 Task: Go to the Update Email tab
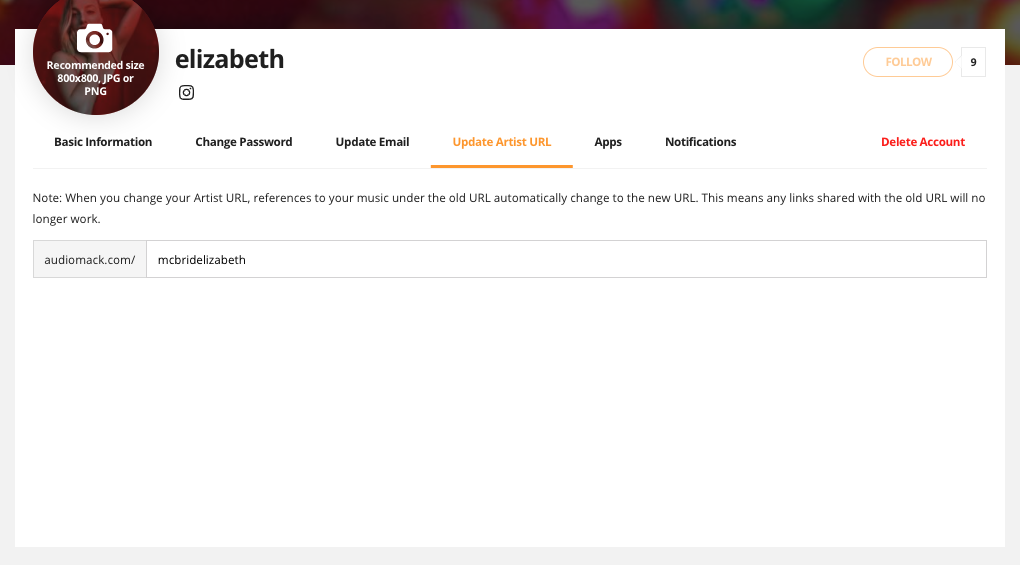tap(372, 142)
